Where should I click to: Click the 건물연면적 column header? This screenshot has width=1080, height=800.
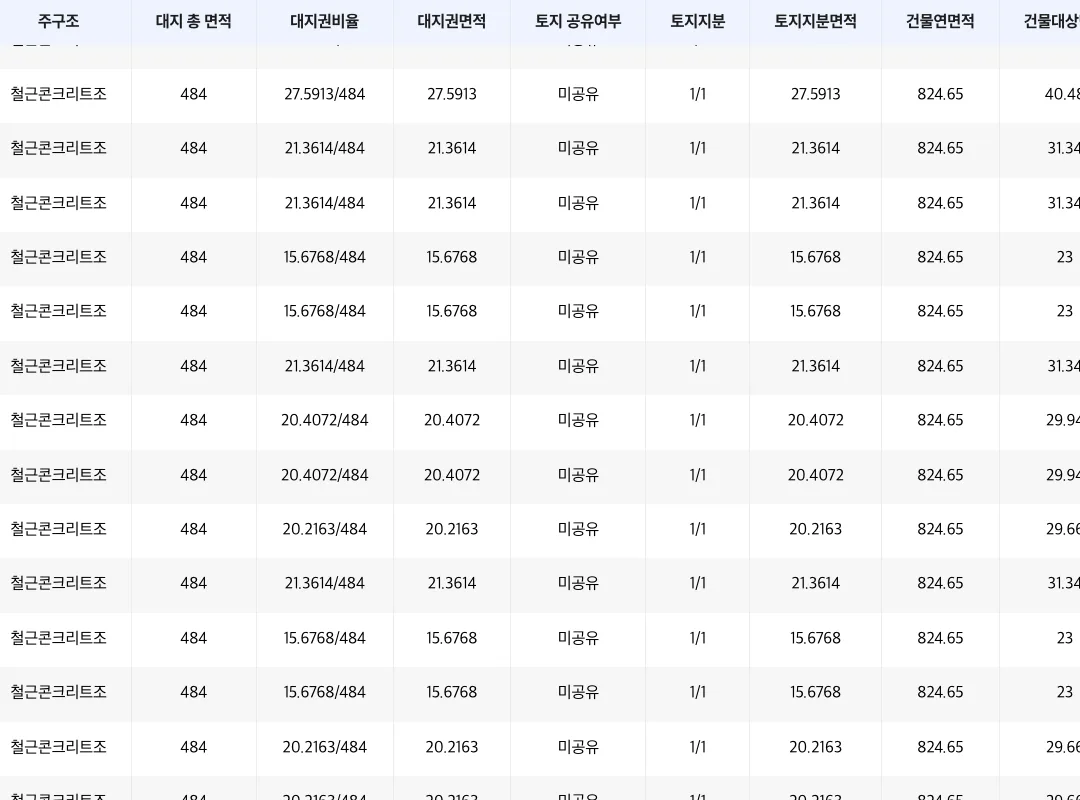click(940, 21)
